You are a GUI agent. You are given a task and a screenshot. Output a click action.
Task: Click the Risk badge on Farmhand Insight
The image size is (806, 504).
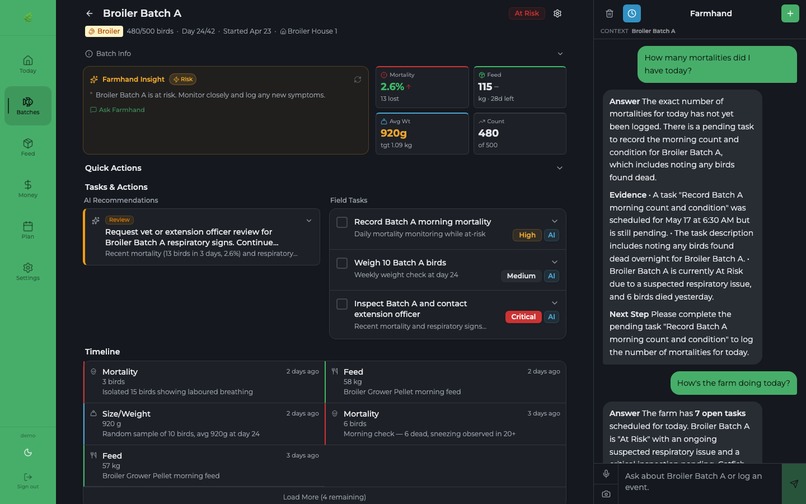click(183, 79)
